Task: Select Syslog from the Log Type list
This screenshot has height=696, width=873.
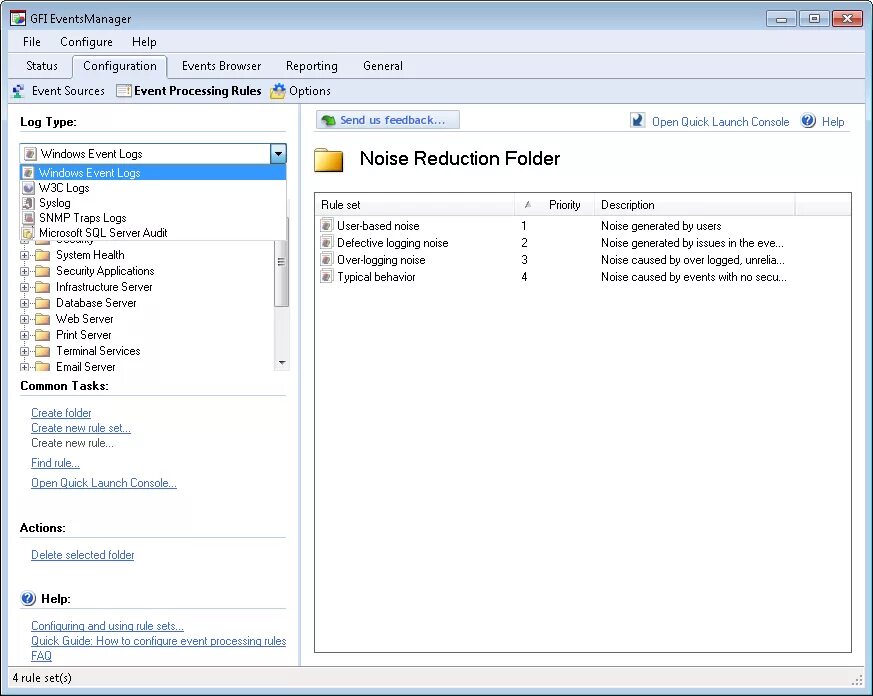Action: 153,203
